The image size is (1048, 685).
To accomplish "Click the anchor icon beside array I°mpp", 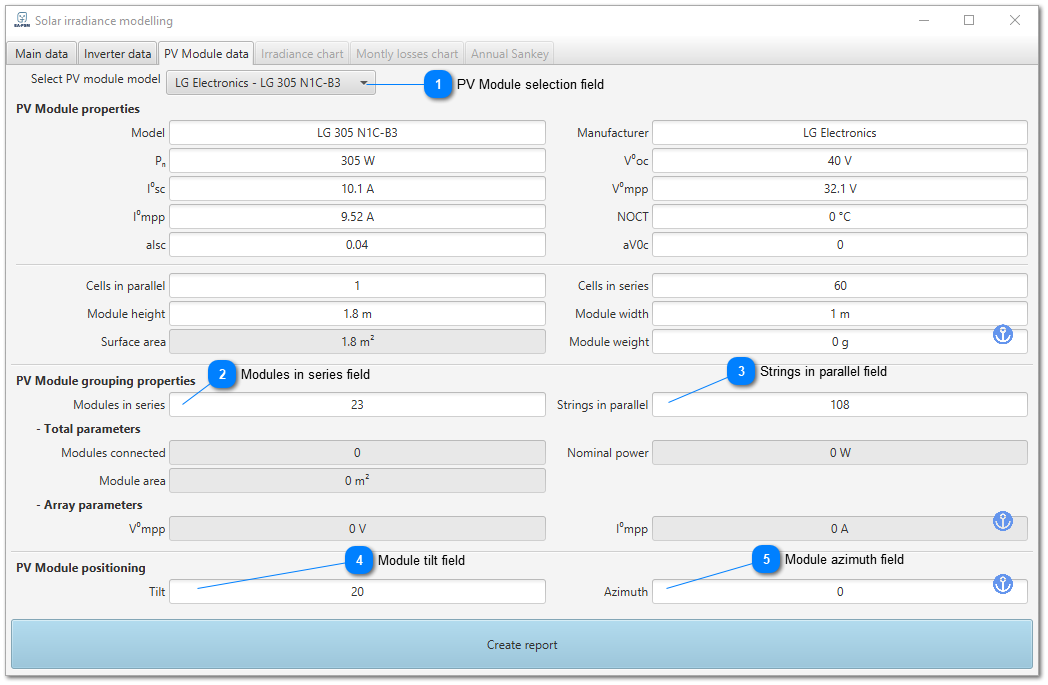I will point(1003,521).
